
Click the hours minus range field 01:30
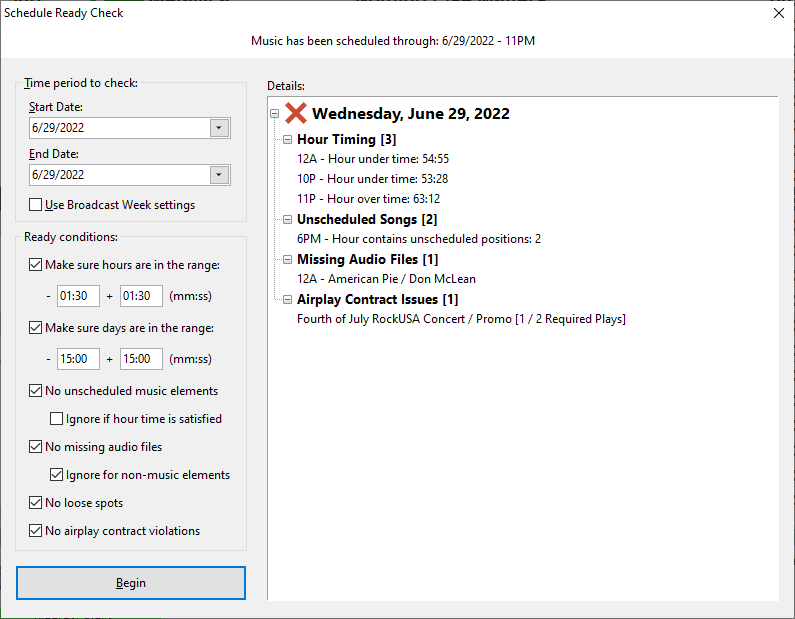tap(78, 296)
